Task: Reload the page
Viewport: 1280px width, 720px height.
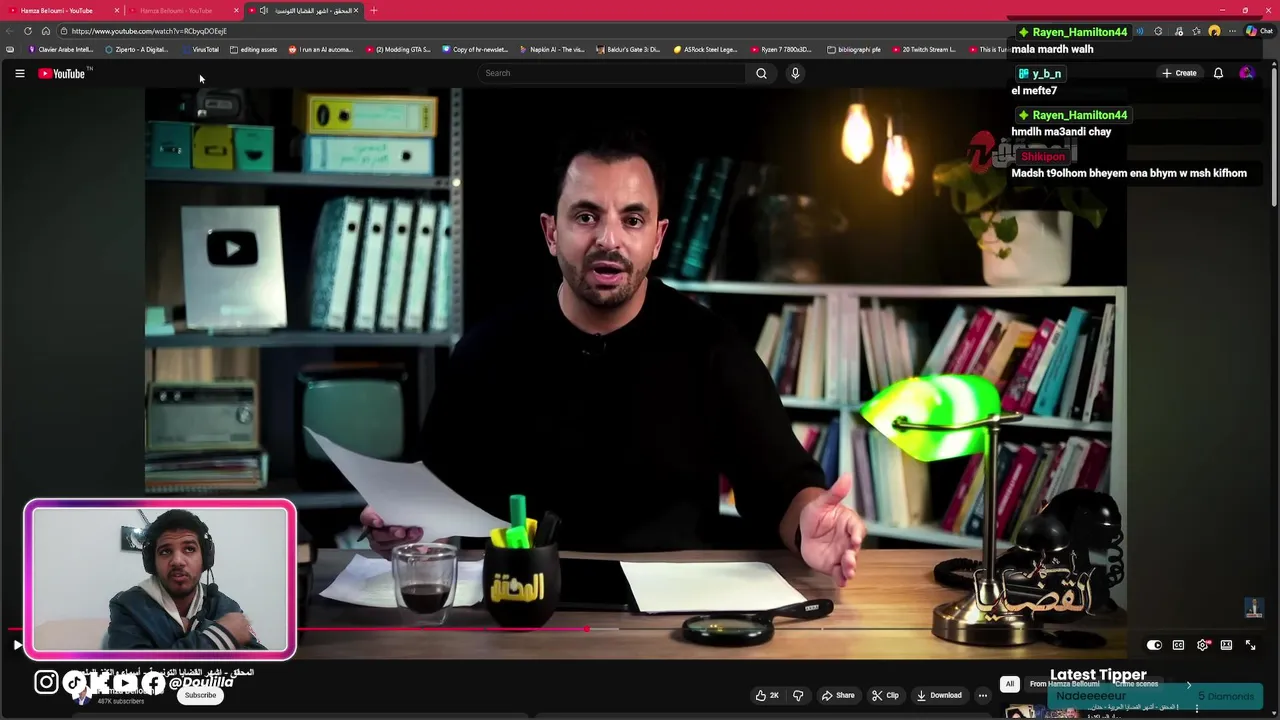Action: [28, 31]
